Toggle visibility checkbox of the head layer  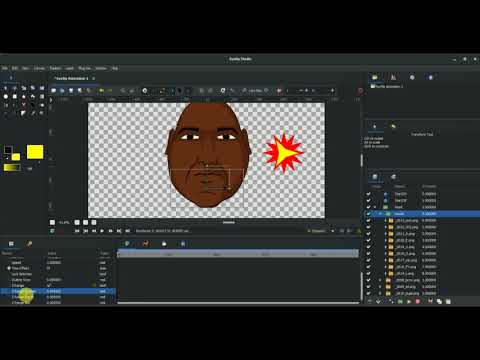[369, 207]
